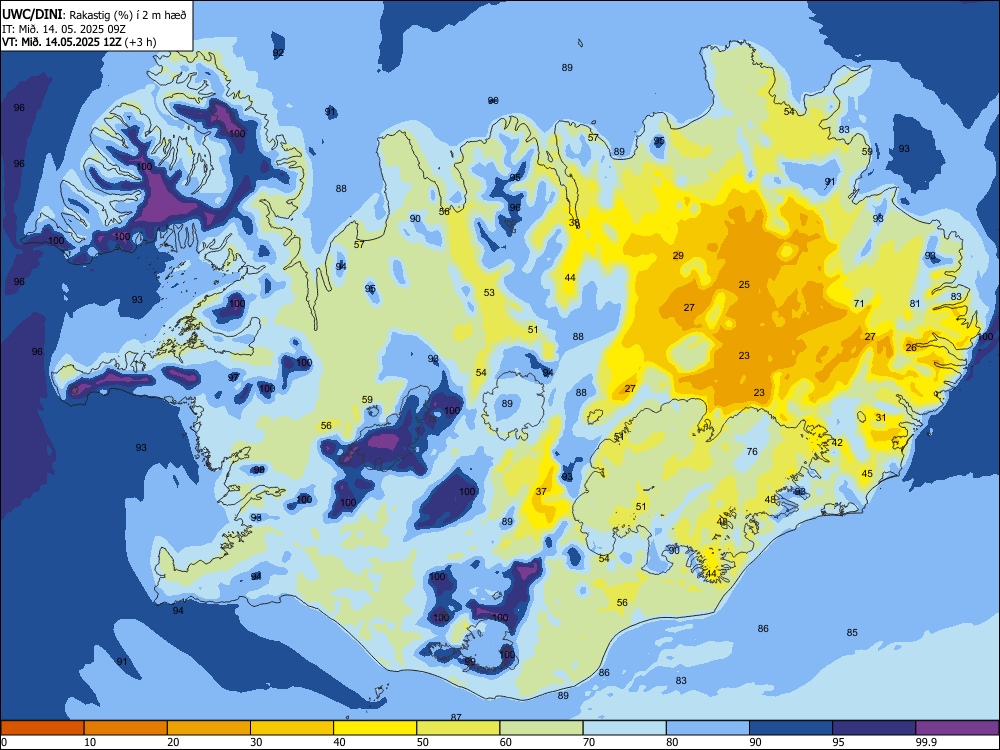Select the map value '38'
The image size is (1000, 750).
tap(574, 223)
